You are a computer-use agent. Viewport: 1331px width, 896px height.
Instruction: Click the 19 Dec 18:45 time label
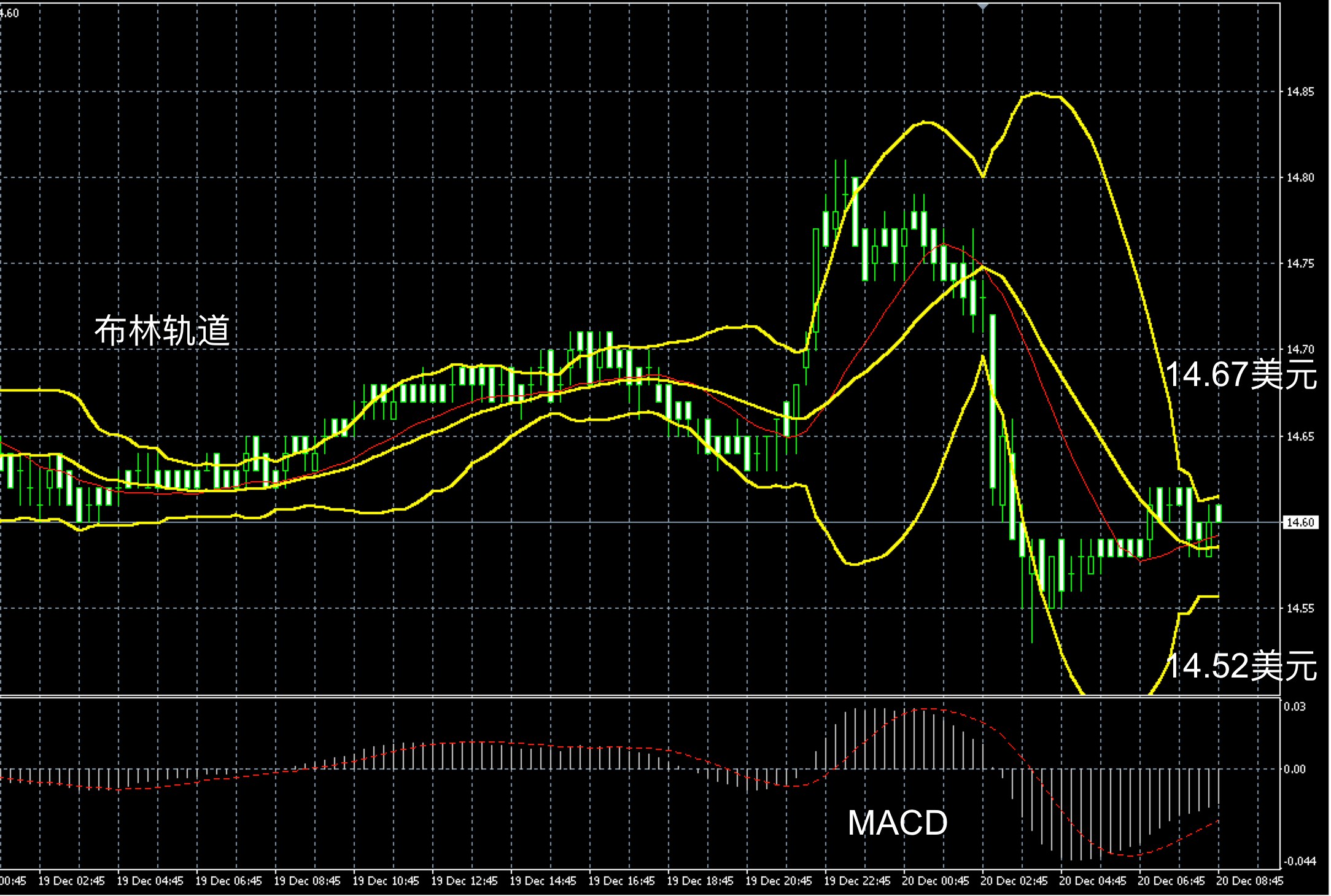click(700, 881)
